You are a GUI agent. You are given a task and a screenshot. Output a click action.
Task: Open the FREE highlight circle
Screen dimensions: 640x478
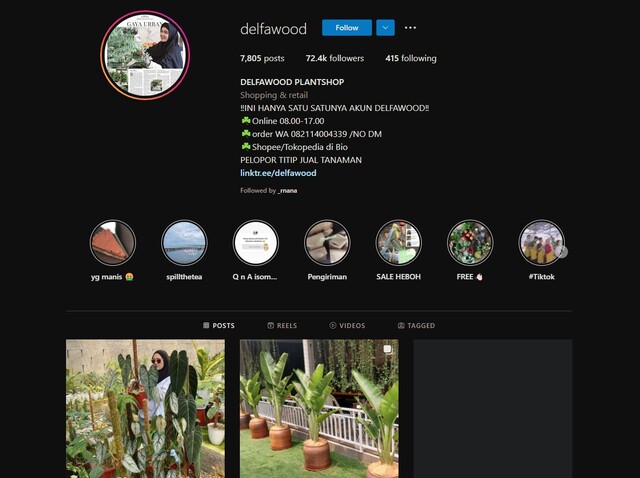click(x=470, y=243)
